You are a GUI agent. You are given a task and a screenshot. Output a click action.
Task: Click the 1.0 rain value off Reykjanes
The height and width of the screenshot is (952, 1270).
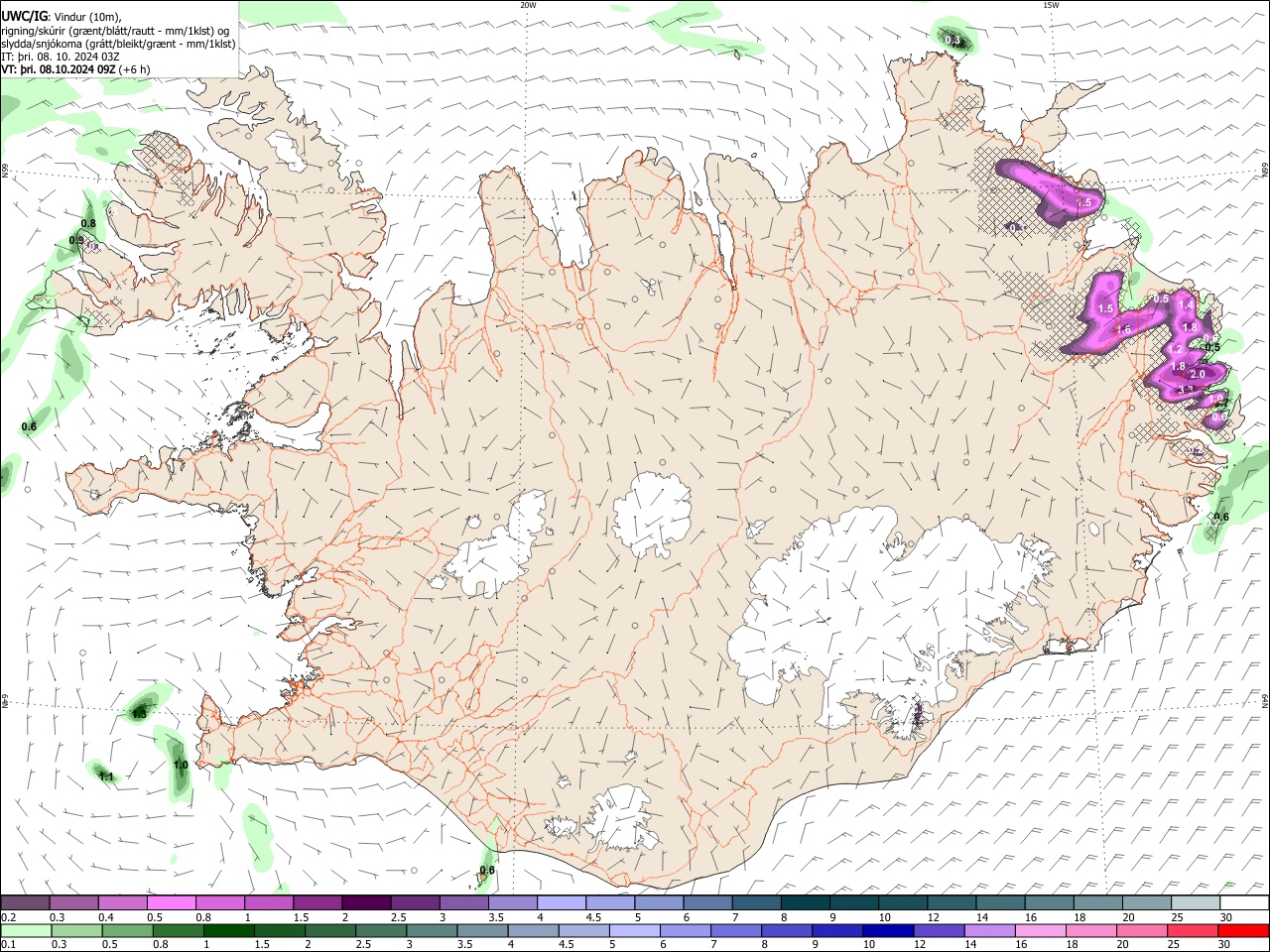(181, 765)
